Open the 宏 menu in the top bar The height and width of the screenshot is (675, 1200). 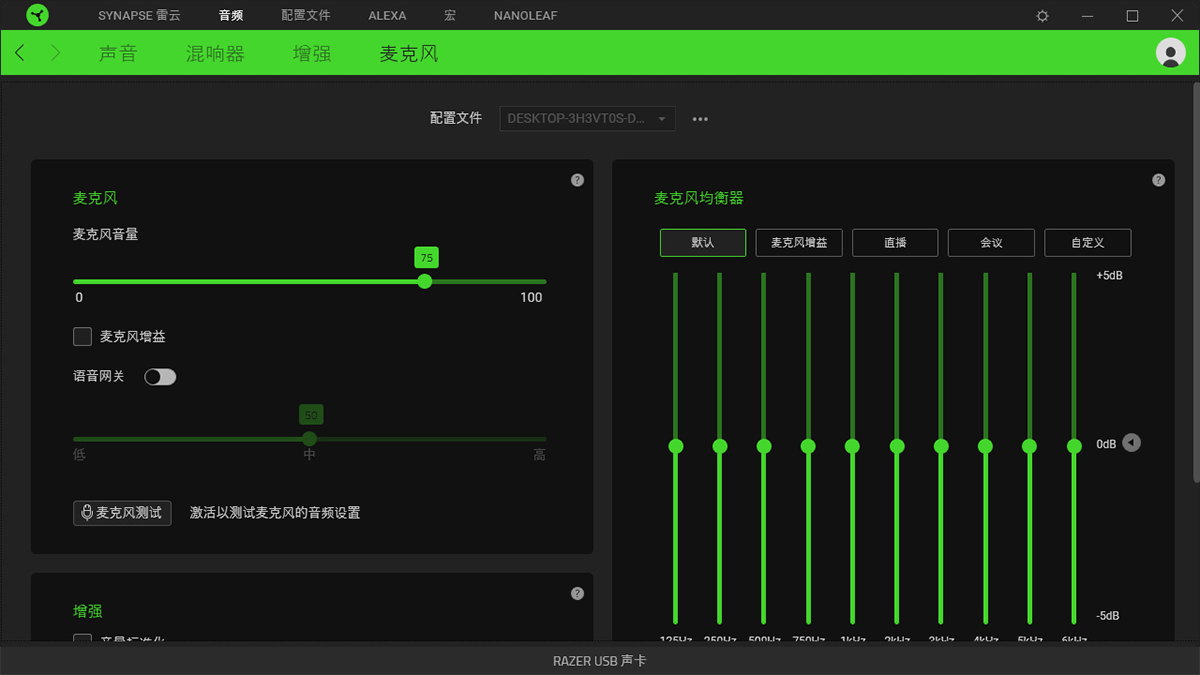point(450,16)
